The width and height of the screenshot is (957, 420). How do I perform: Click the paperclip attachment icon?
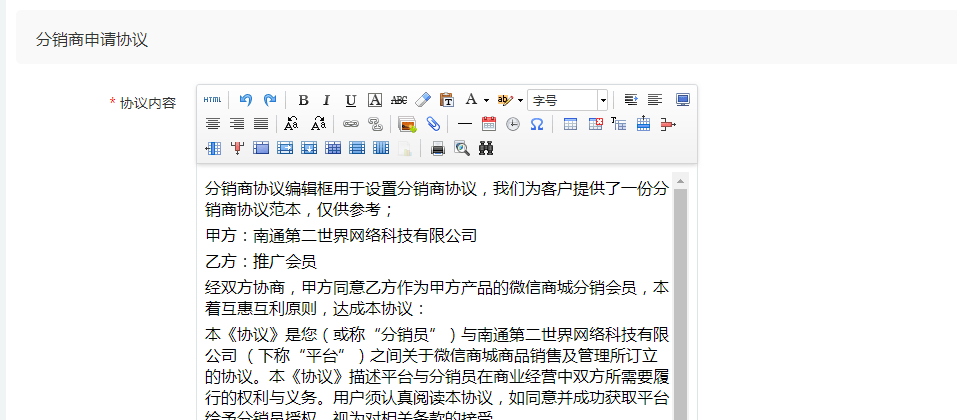pos(433,125)
